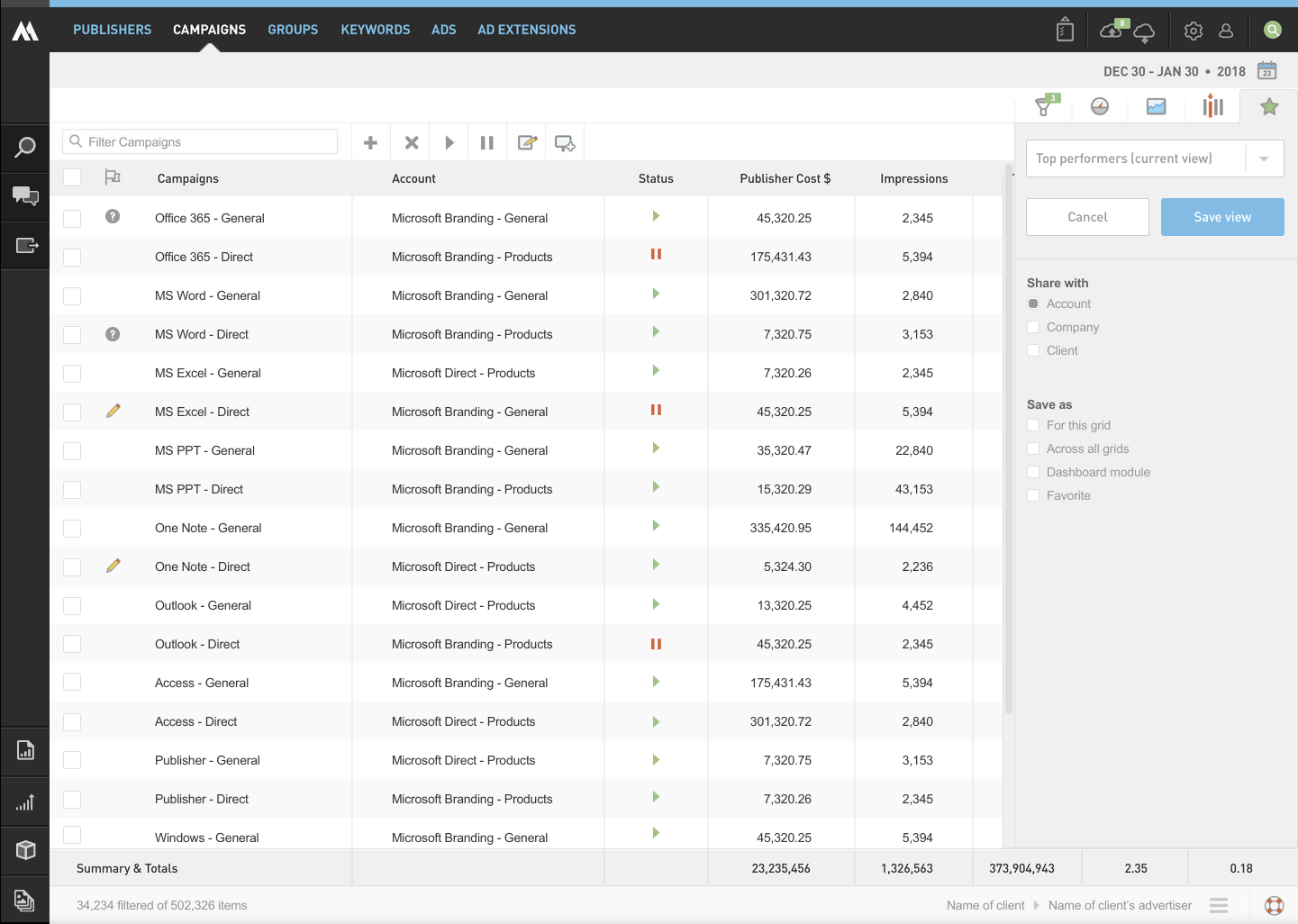Click the pause icon in the toolbar
Screen dimensions: 1298x924
click(487, 142)
